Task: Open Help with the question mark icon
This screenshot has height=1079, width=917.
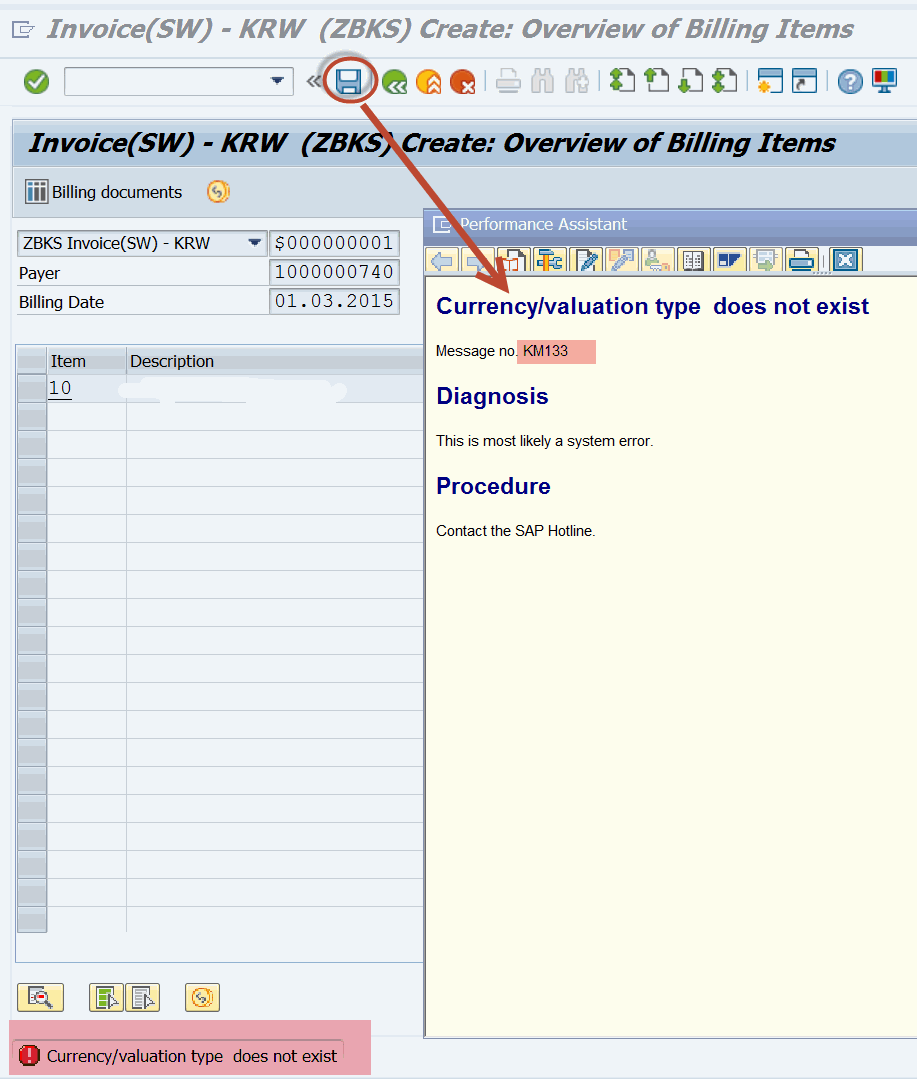Action: pyautogui.click(x=849, y=81)
